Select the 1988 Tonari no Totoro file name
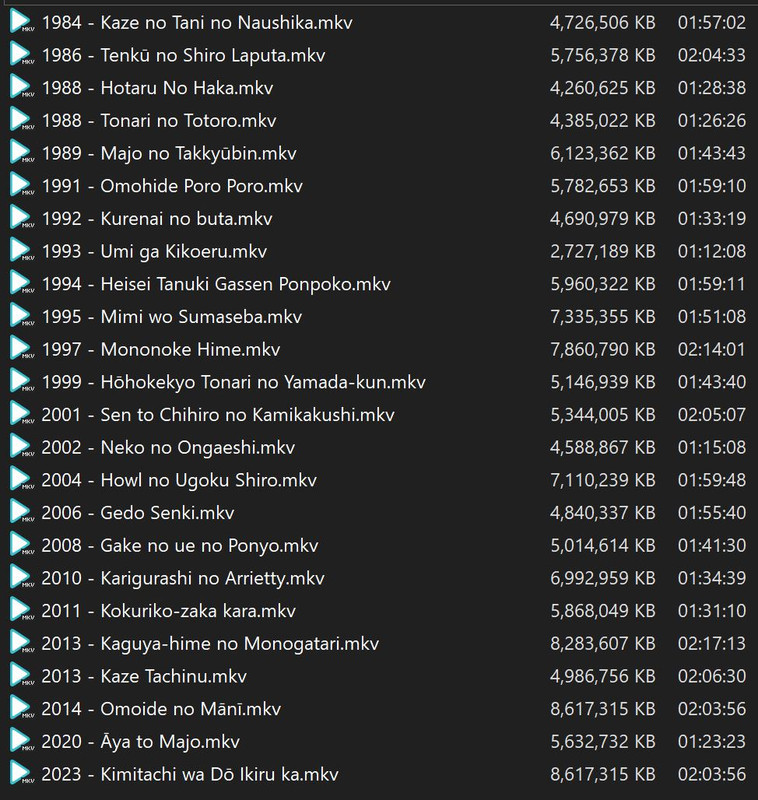This screenshot has height=800, width=758. coord(159,121)
